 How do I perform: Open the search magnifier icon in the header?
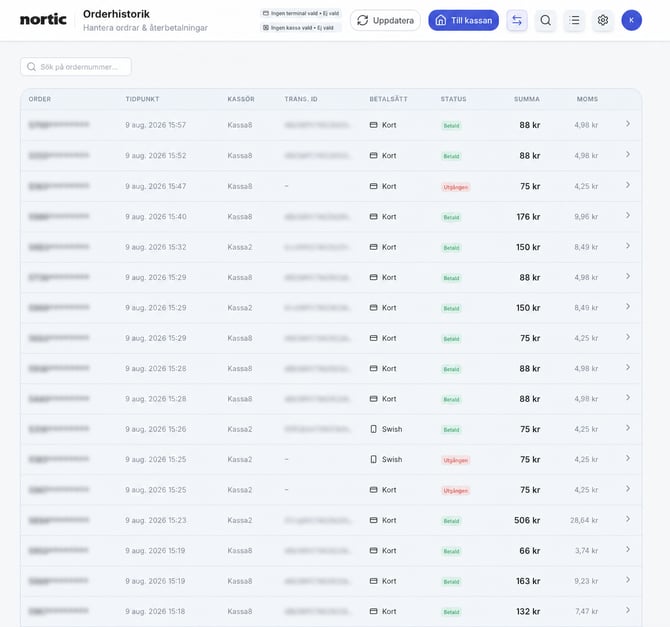click(545, 20)
